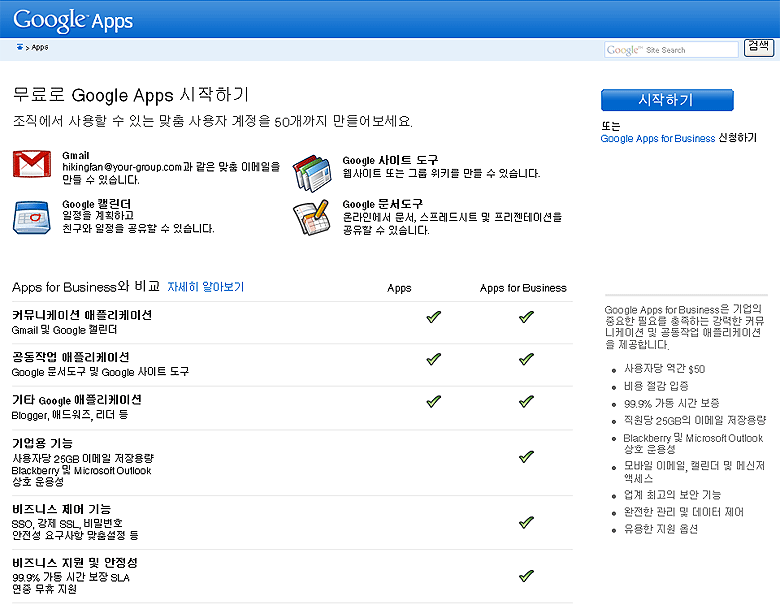This screenshot has width=780, height=609.
Task: Click Business checkmark for 공동작업 애플리케이션
Action: point(526,359)
